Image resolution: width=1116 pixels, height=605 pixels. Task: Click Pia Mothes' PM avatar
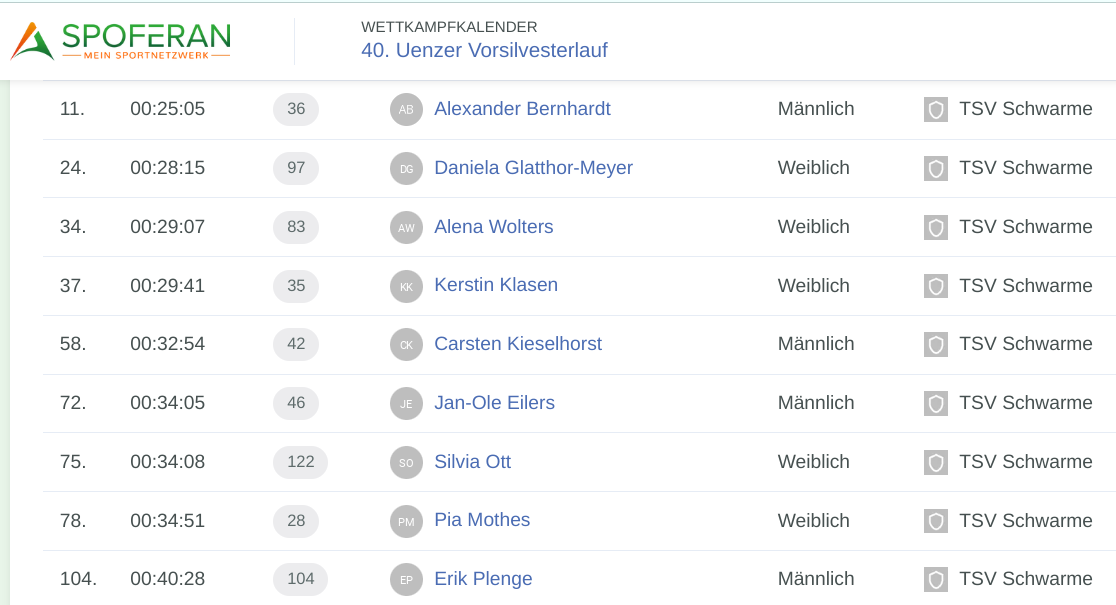coord(406,521)
